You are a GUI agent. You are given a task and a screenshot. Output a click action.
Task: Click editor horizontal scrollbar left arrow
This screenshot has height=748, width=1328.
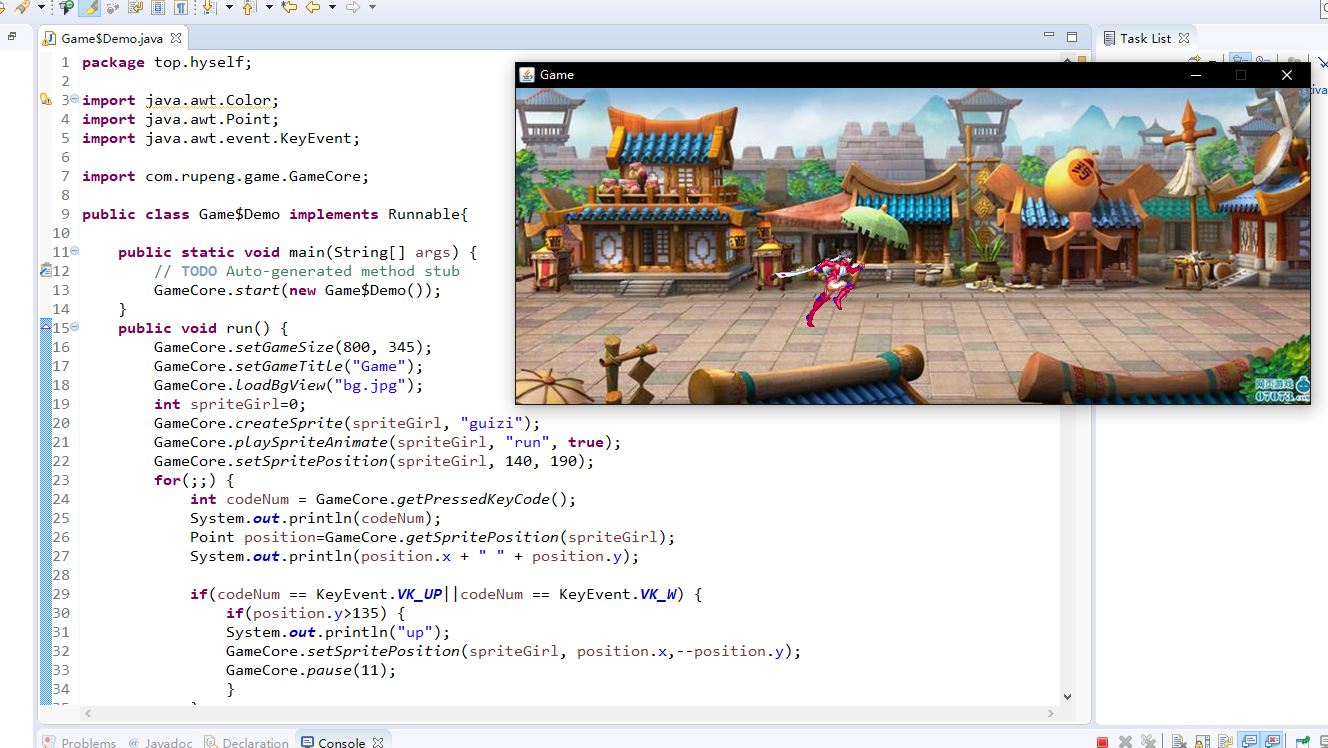coord(88,714)
